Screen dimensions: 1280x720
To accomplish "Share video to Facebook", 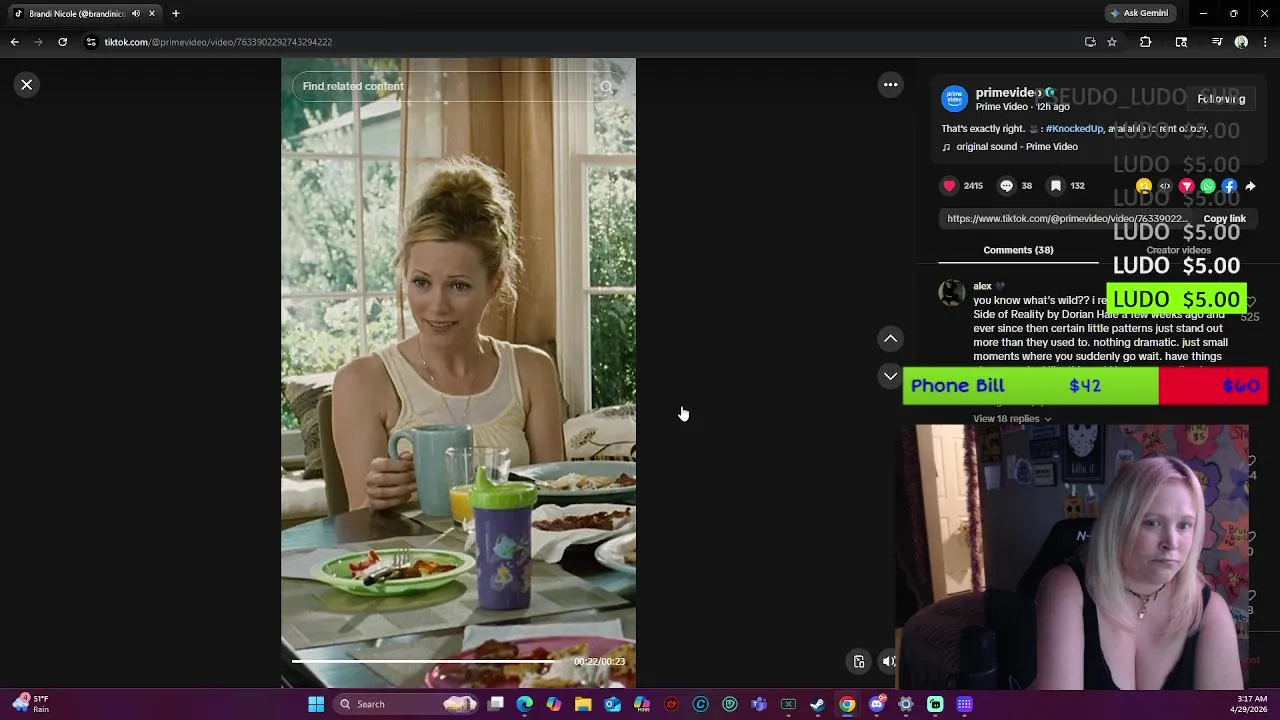I will tap(1229, 186).
